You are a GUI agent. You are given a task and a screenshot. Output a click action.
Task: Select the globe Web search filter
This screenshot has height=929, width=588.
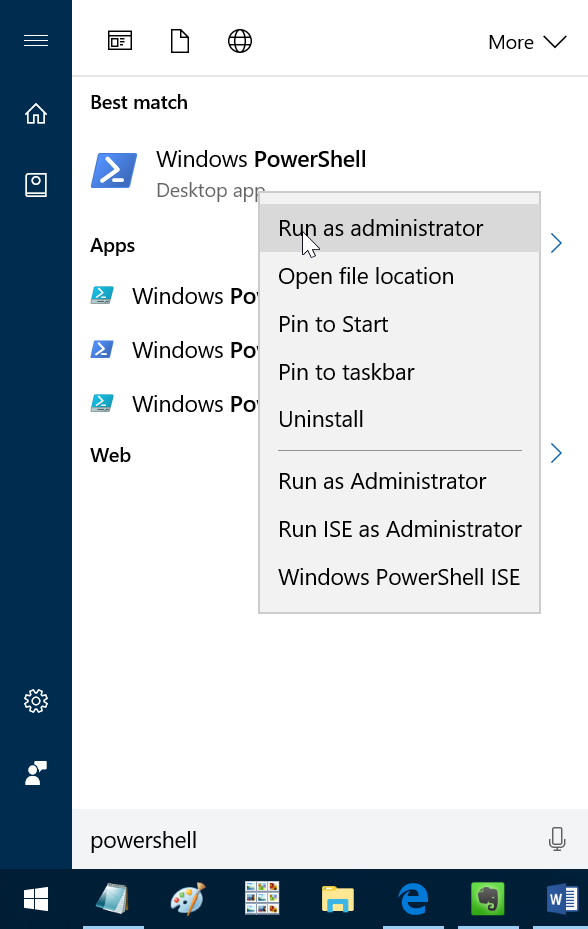point(239,41)
